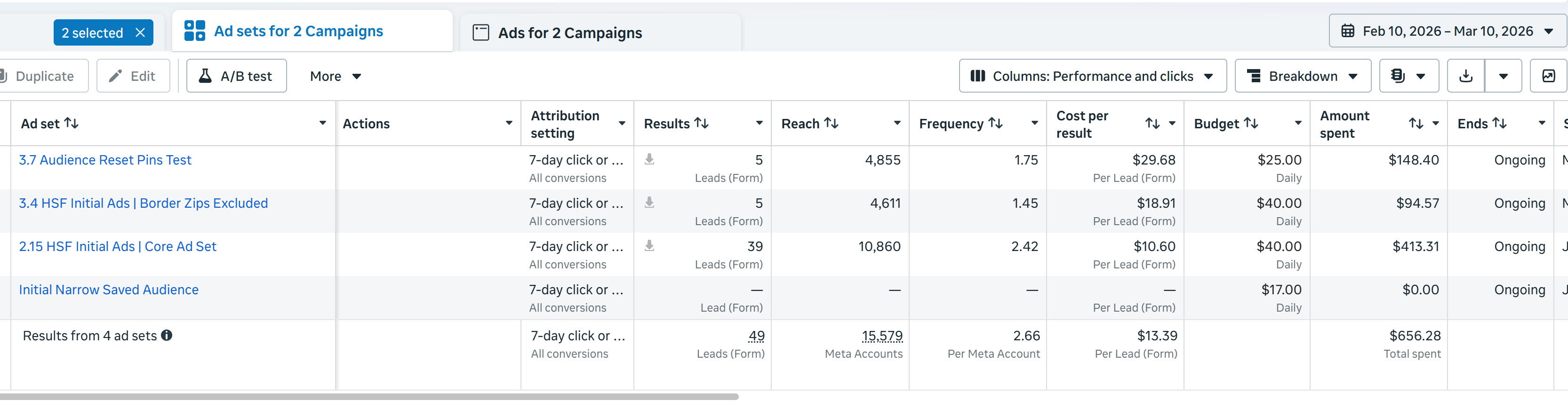
Task: Open the reports icon dropdown
Action: pyautogui.click(x=1408, y=76)
